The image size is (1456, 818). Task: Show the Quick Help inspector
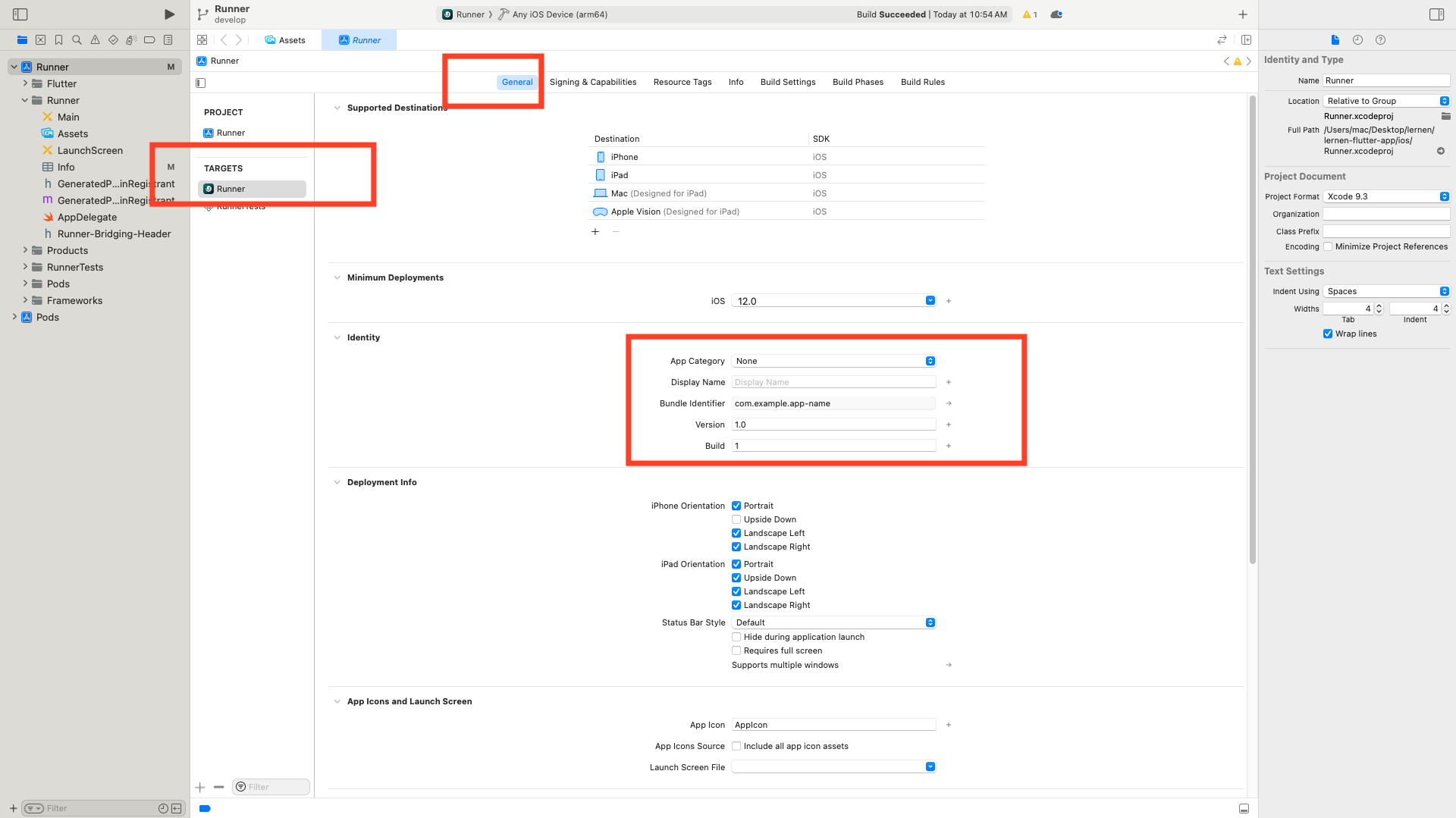tap(1380, 40)
